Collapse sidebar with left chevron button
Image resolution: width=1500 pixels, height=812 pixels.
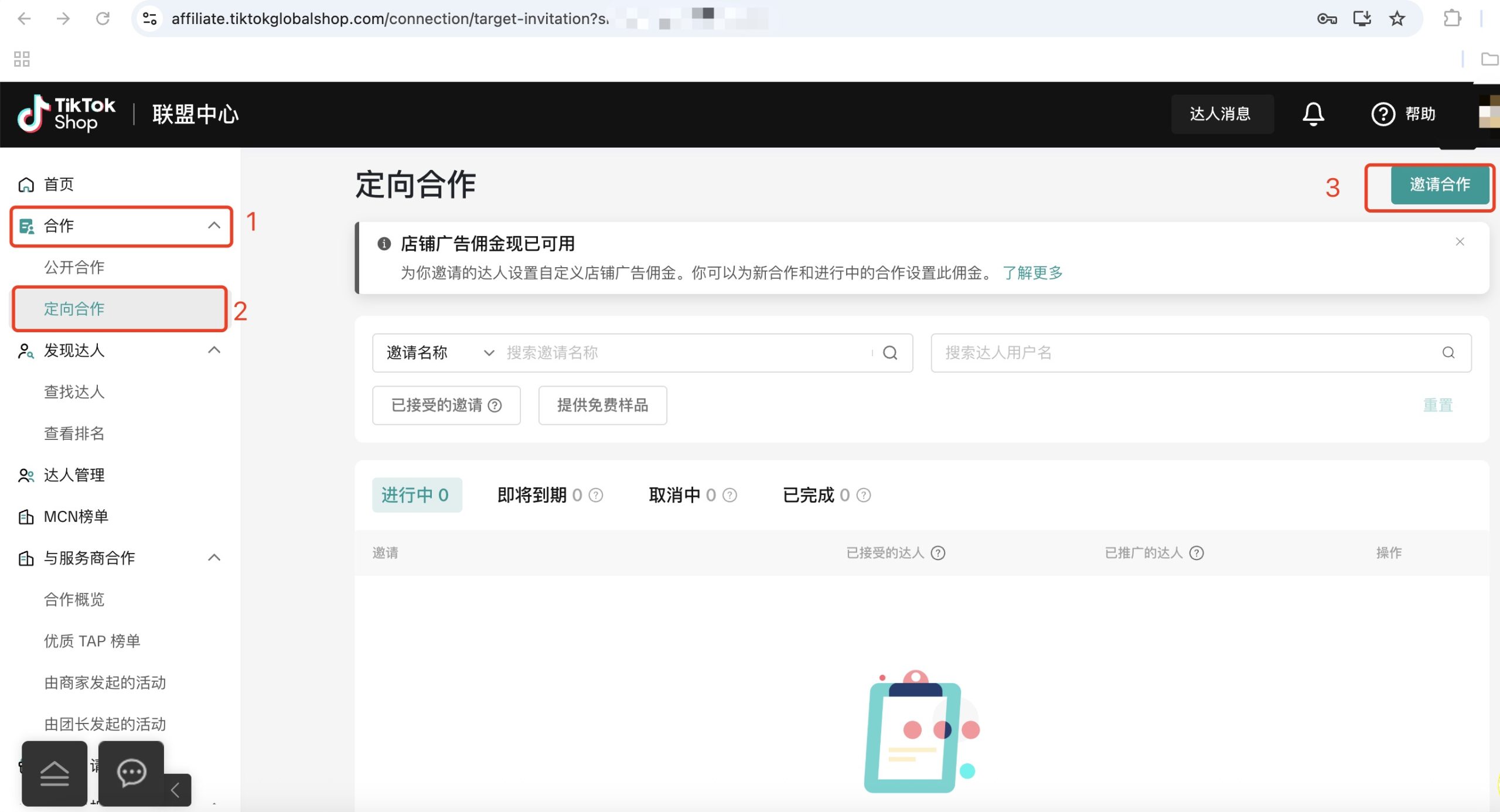(176, 790)
